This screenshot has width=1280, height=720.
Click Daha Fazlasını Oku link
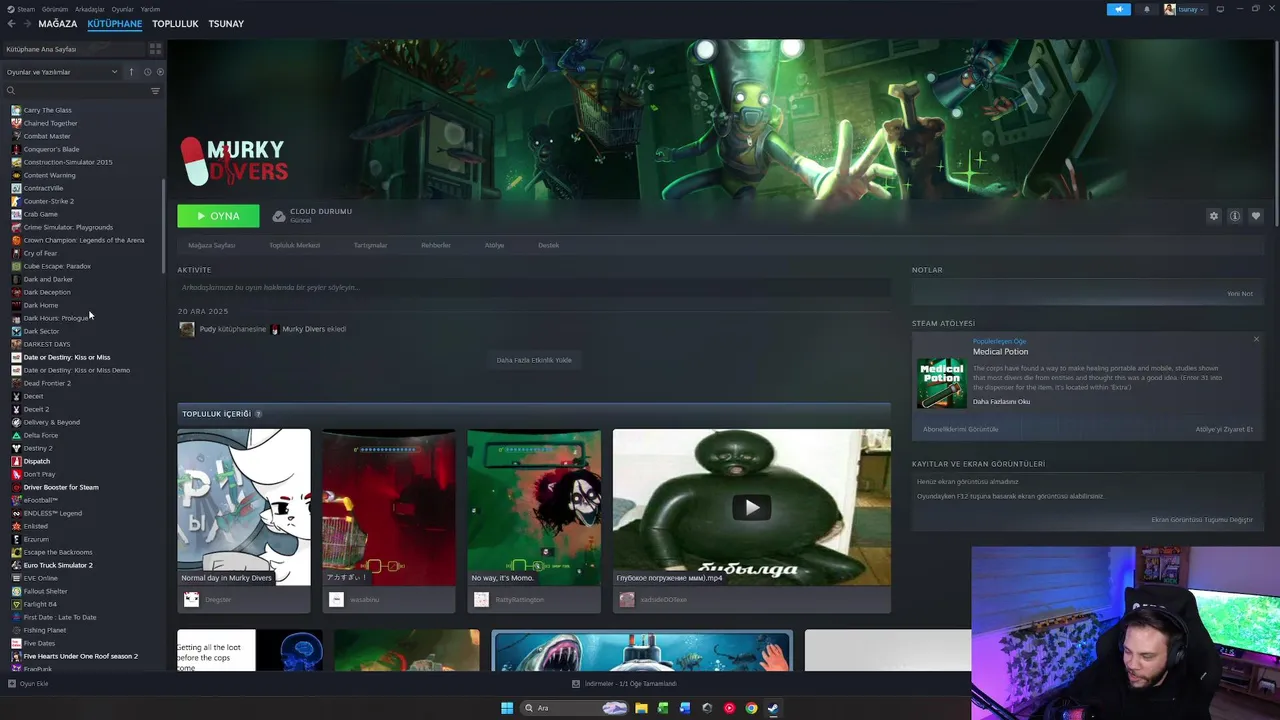pyautogui.click(x=1001, y=402)
